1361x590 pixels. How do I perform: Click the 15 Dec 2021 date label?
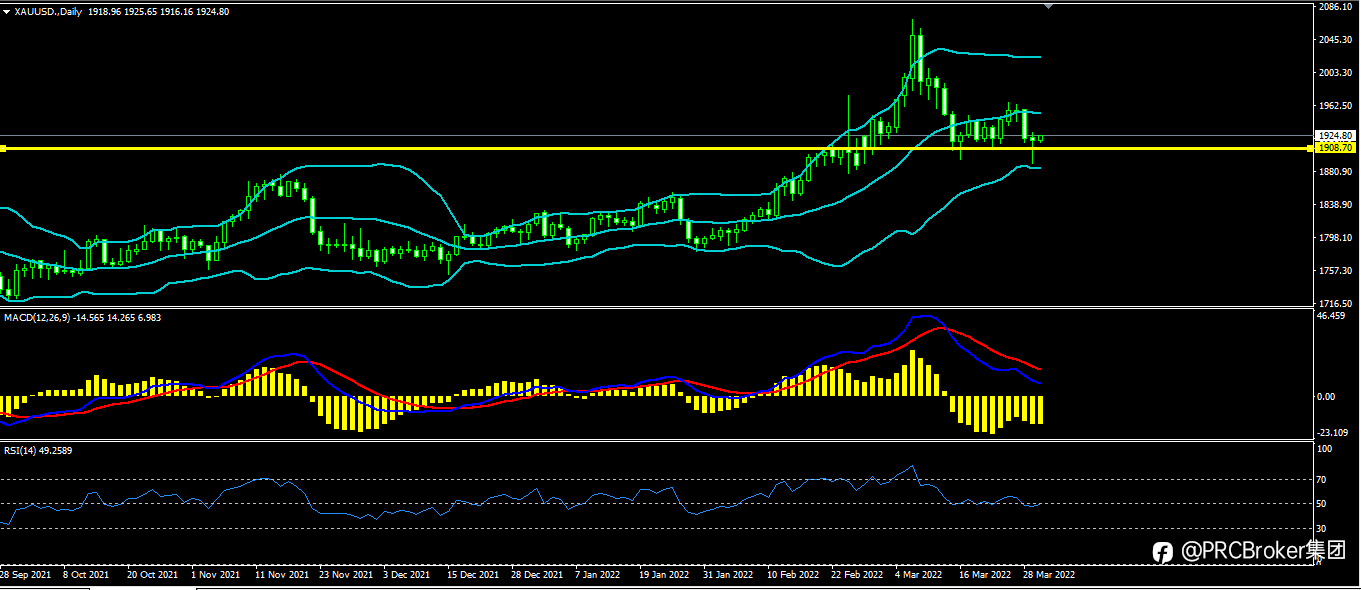click(x=473, y=576)
